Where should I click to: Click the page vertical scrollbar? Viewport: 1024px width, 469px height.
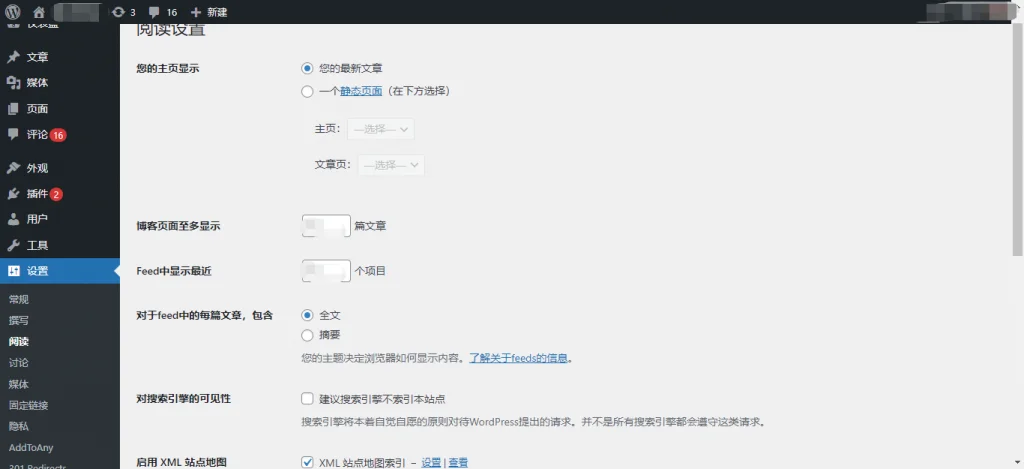point(1017,139)
